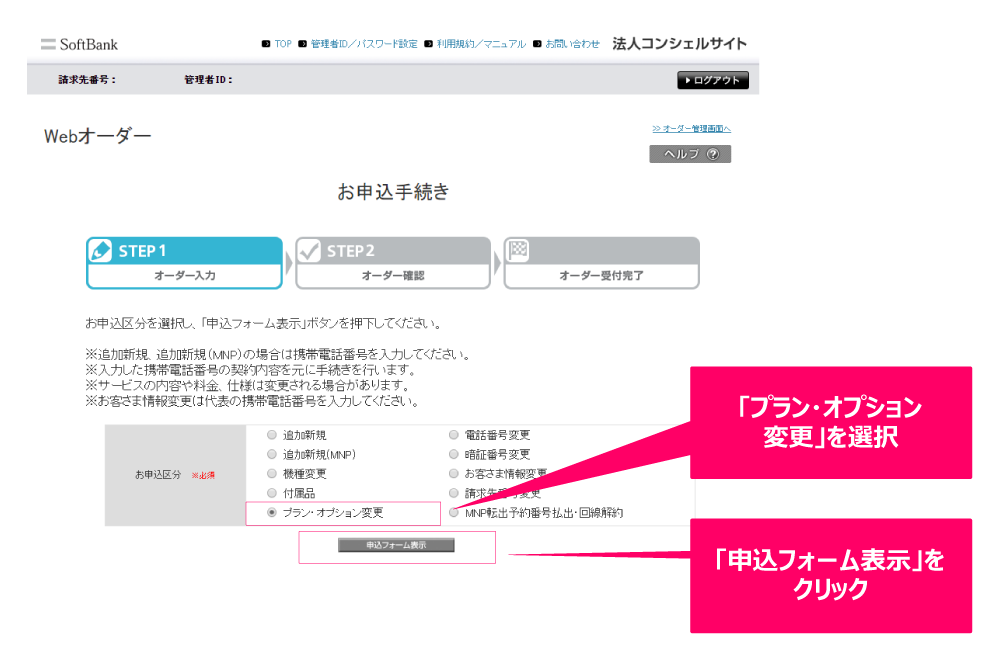Click the 請求先番号 label
Image resolution: width=1000 pixels, height=650 pixels.
(x=87, y=80)
